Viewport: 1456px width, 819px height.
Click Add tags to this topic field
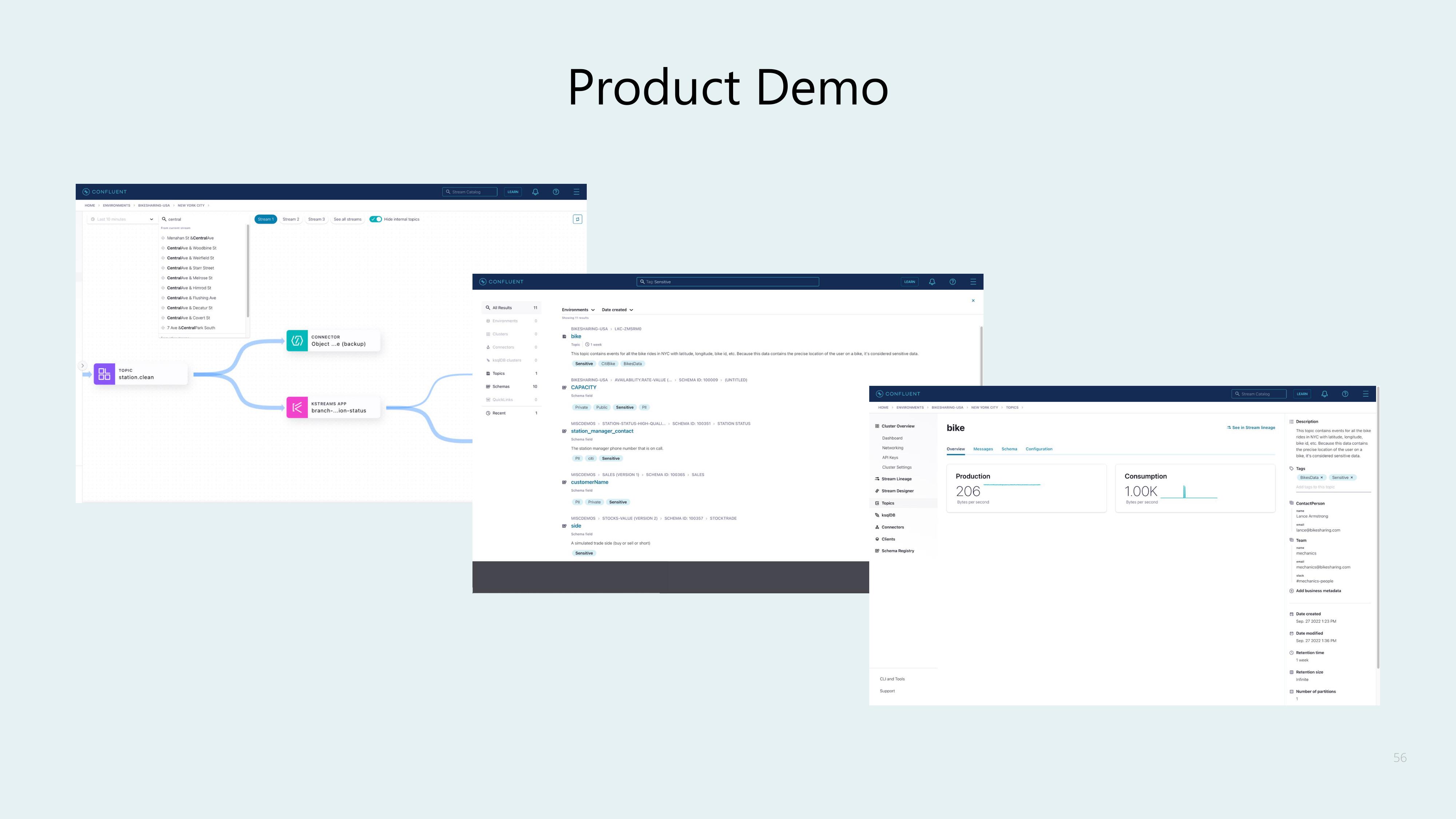pos(1333,487)
